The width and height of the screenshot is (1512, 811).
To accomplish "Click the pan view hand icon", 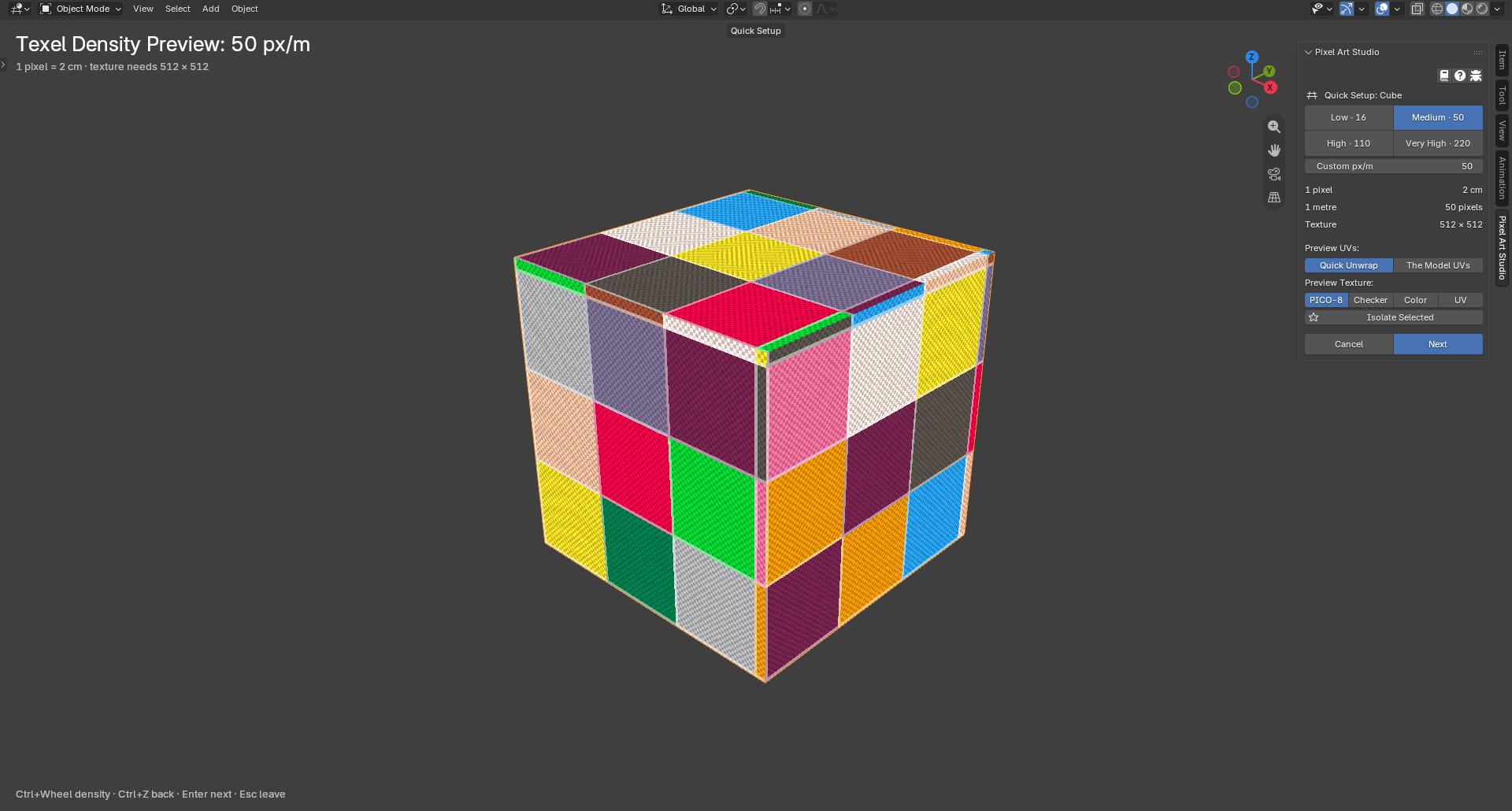I will [x=1274, y=150].
